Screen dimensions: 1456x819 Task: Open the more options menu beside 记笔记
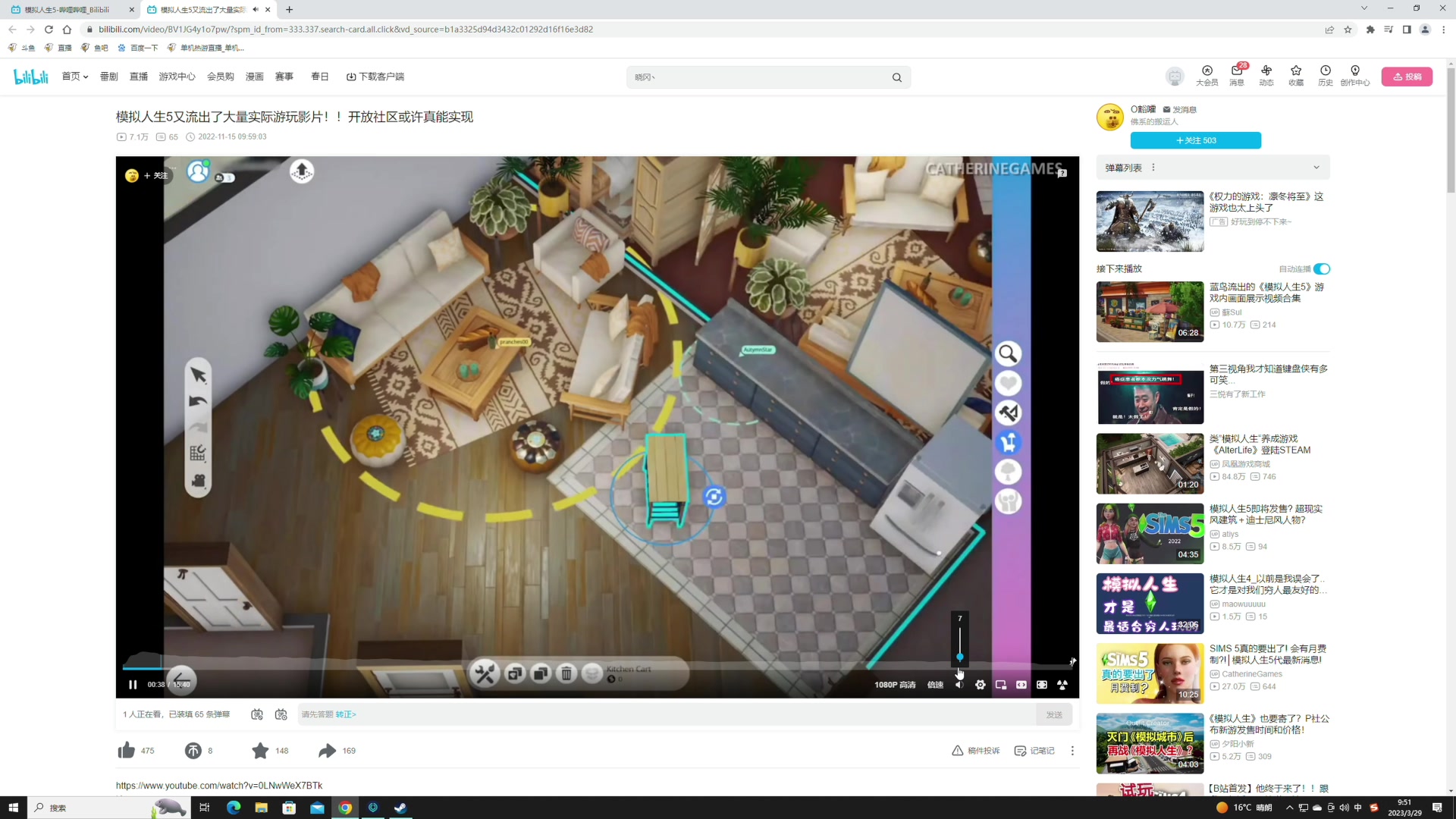click(1072, 751)
